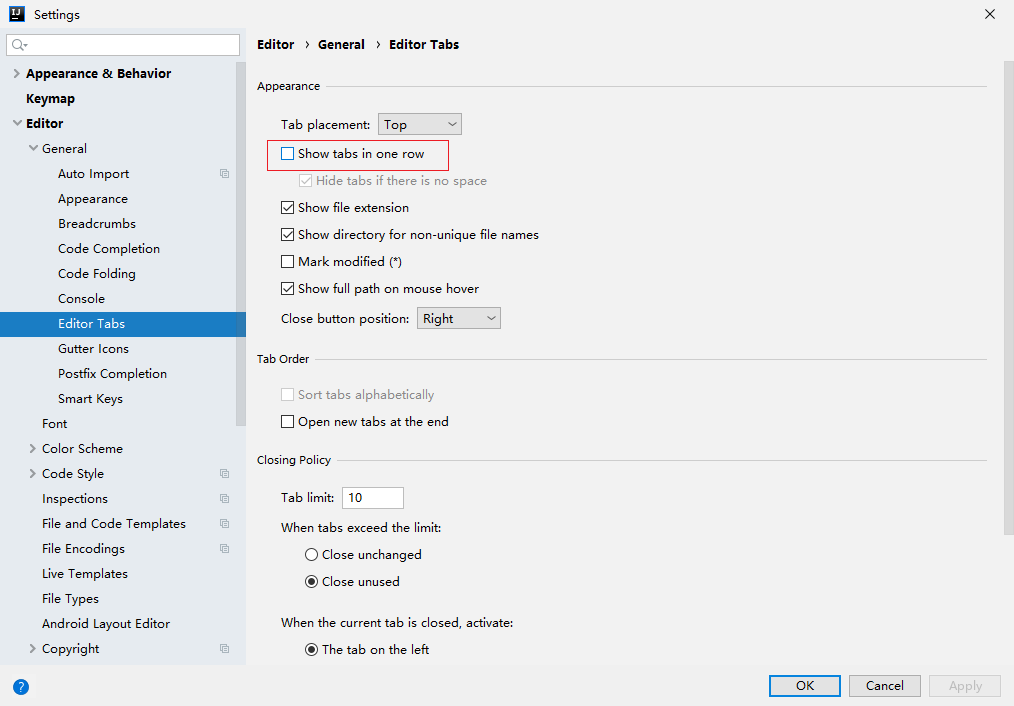The height and width of the screenshot is (706, 1014).
Task: Click the Cancel button
Action: click(x=884, y=685)
